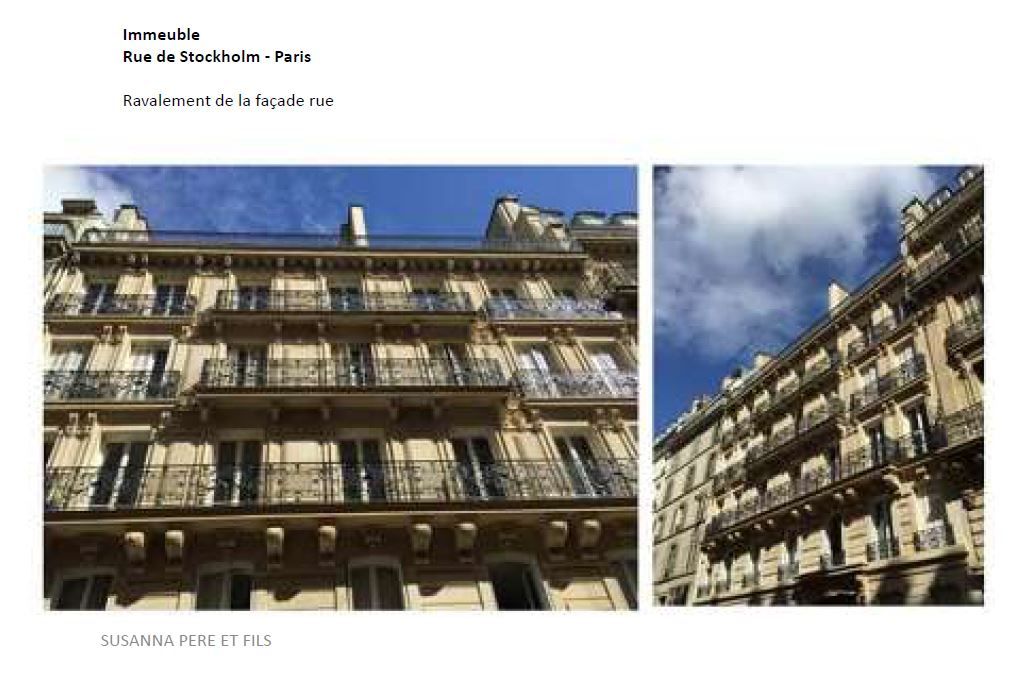
Task: Click the word "SUSANNA" in the footer
Action: (x=132, y=640)
